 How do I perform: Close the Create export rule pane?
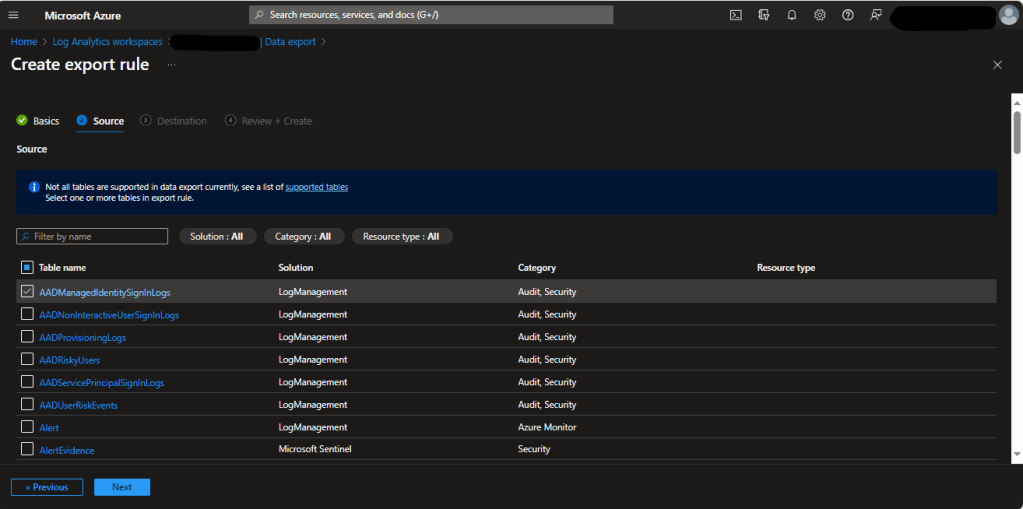click(x=997, y=65)
